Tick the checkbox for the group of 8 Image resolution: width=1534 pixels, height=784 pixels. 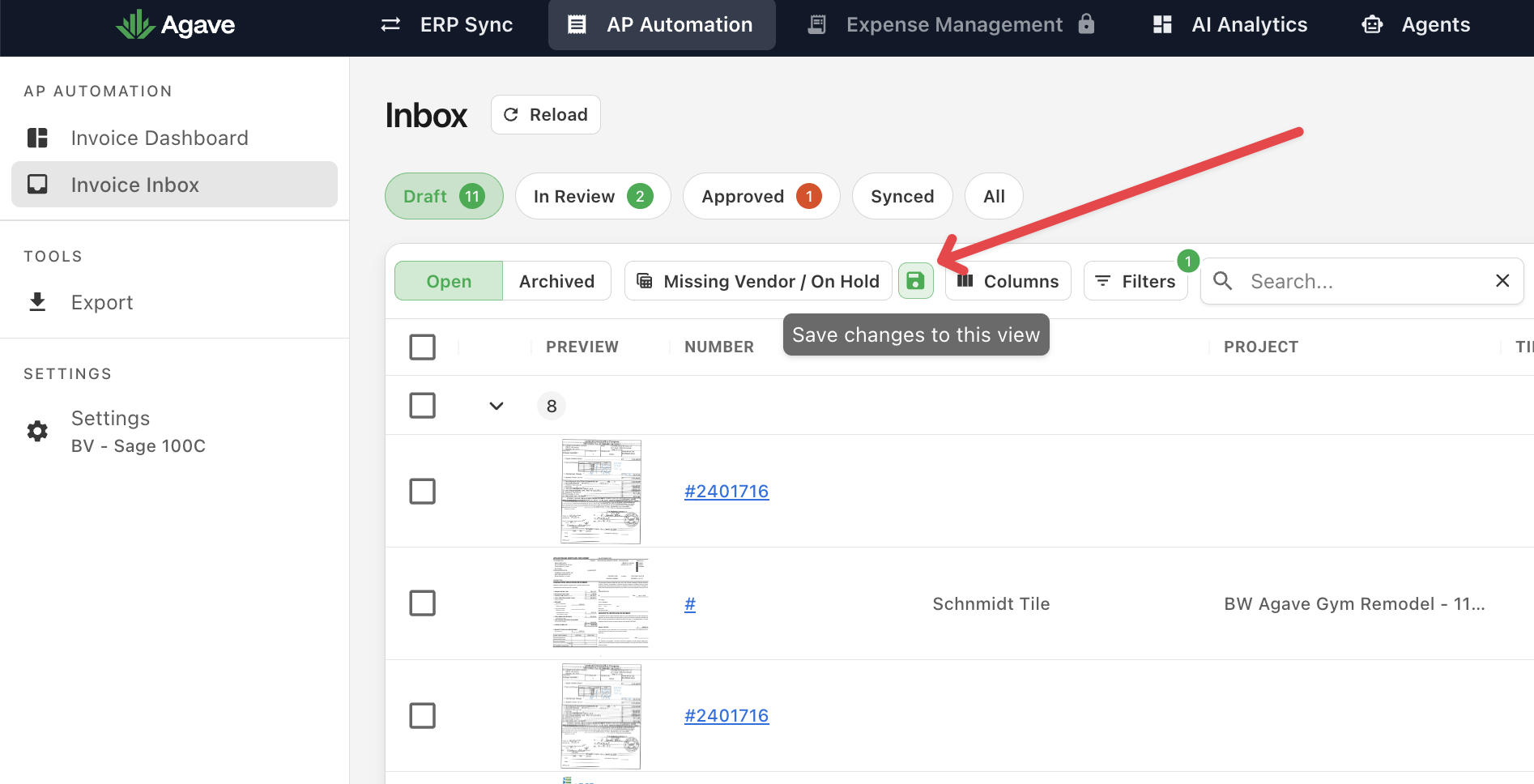(423, 405)
